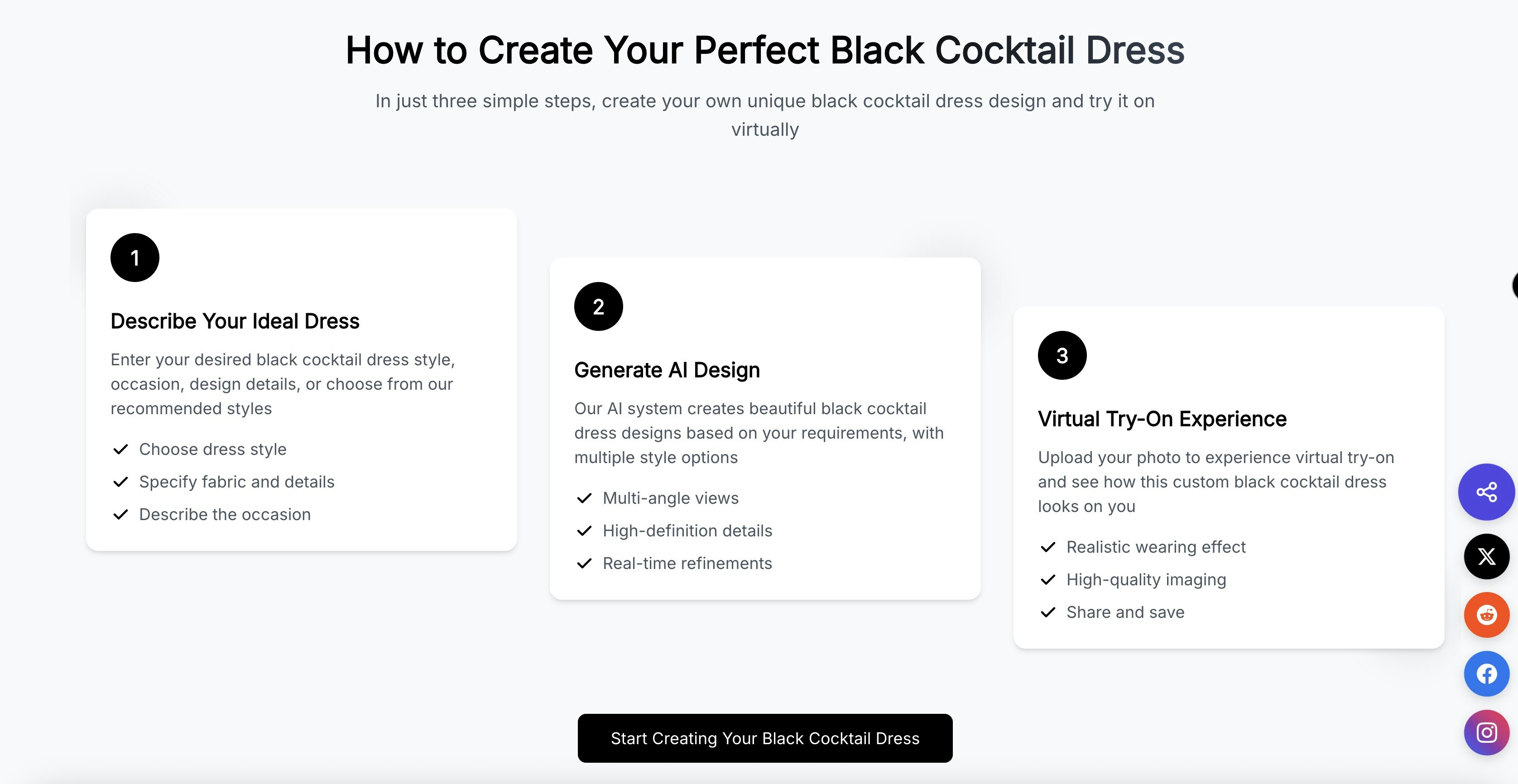Click the purple share icon button
1518x784 pixels.
pyautogui.click(x=1486, y=492)
